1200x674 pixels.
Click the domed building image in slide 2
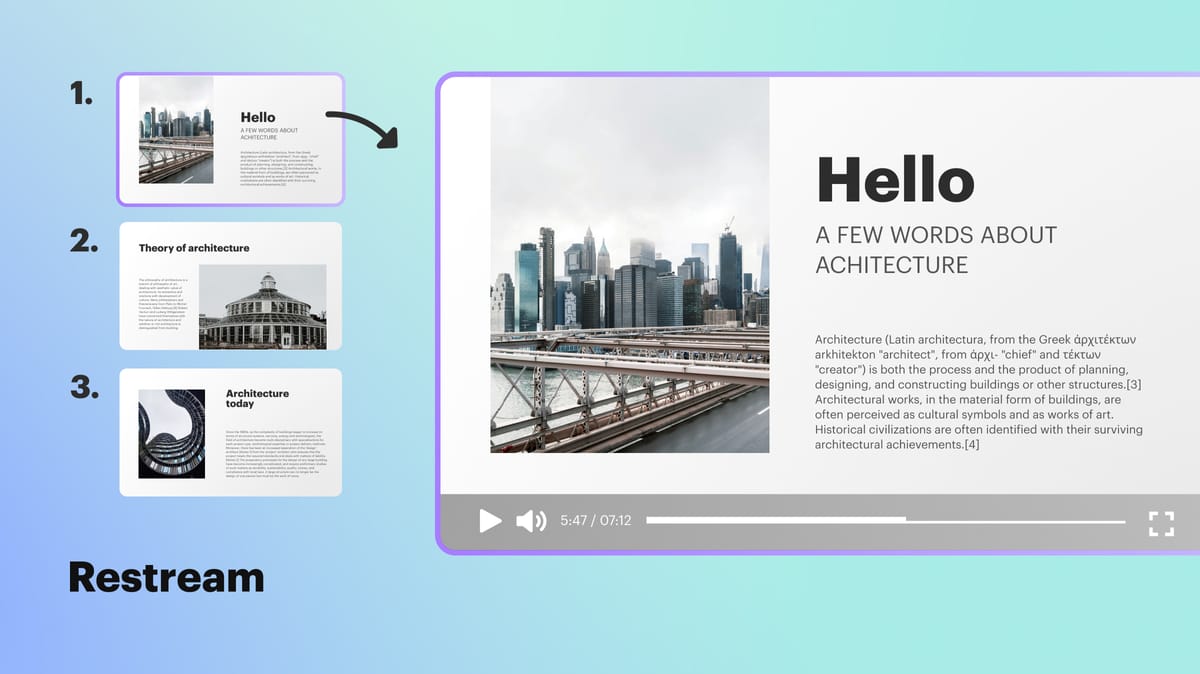point(262,307)
